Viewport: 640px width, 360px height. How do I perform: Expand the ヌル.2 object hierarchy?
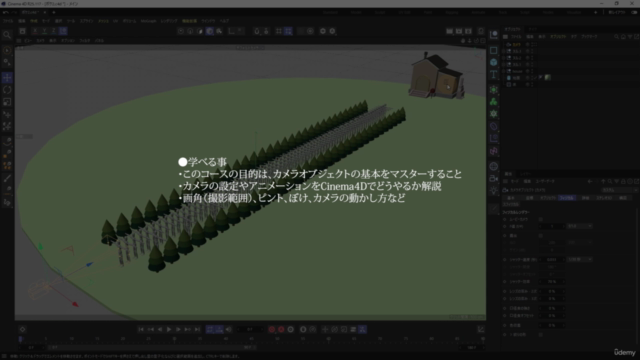coord(504,58)
